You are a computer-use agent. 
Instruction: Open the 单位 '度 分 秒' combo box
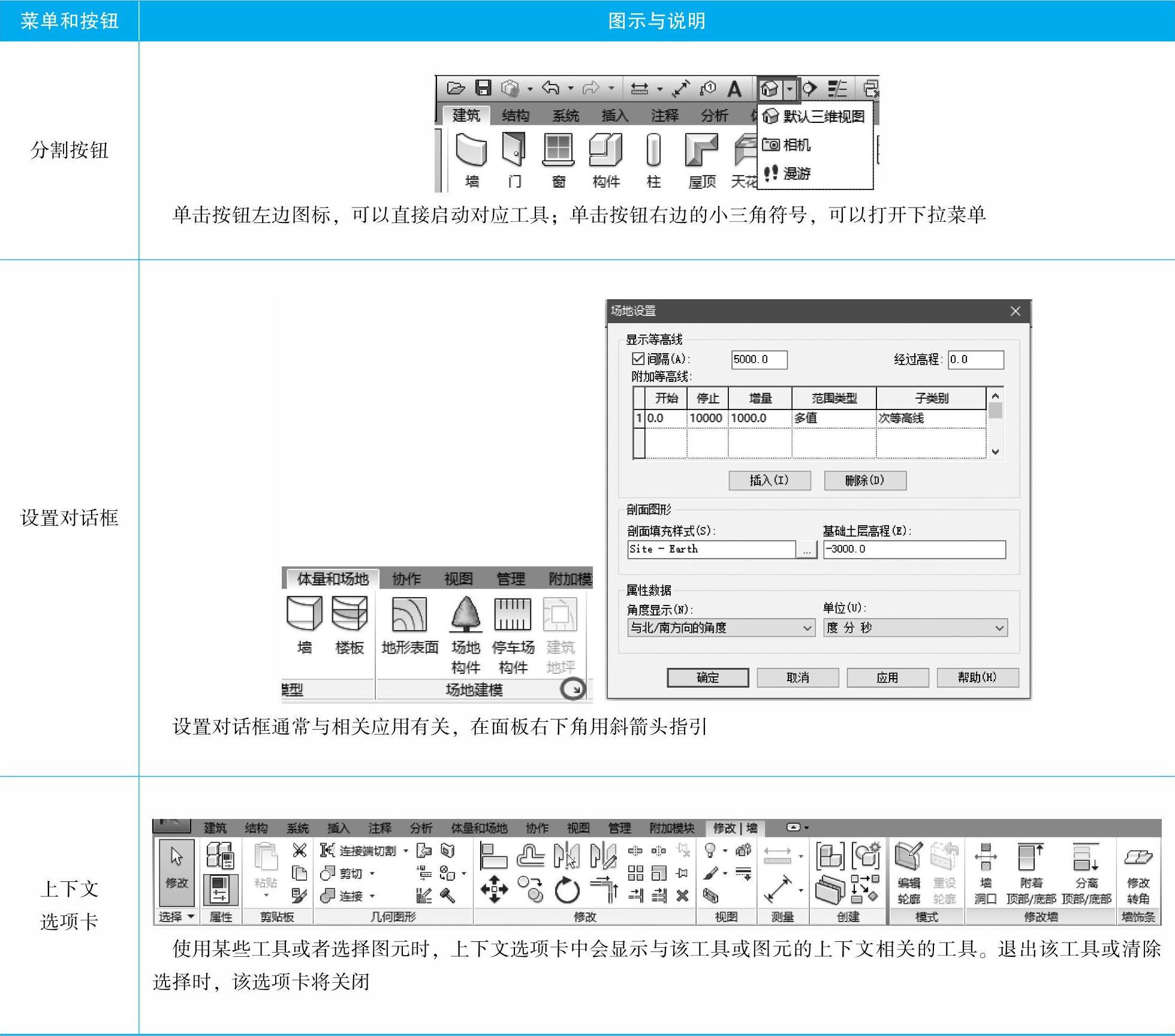915,628
